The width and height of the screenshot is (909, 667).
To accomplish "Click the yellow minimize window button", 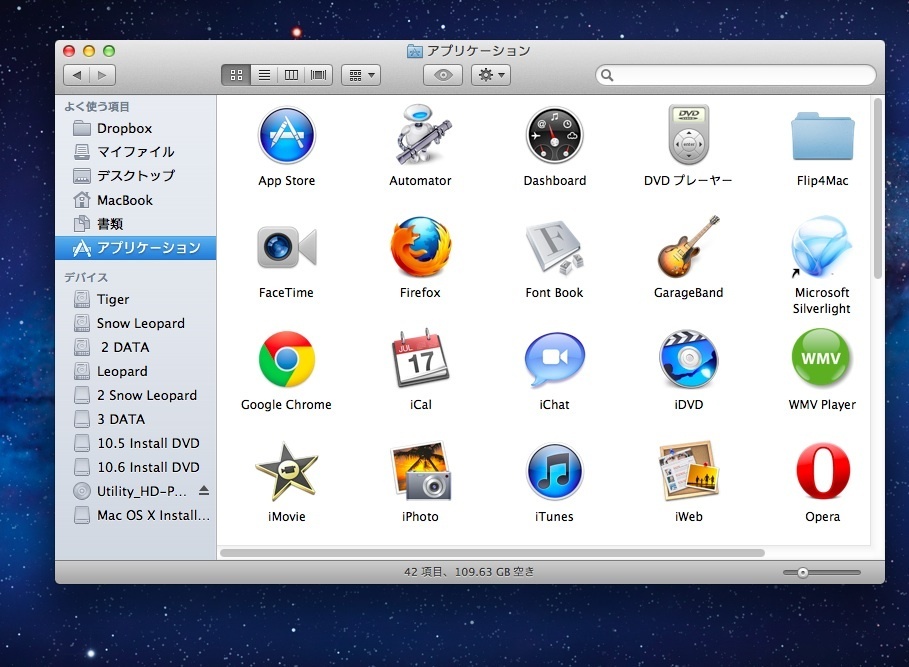I will (x=89, y=51).
